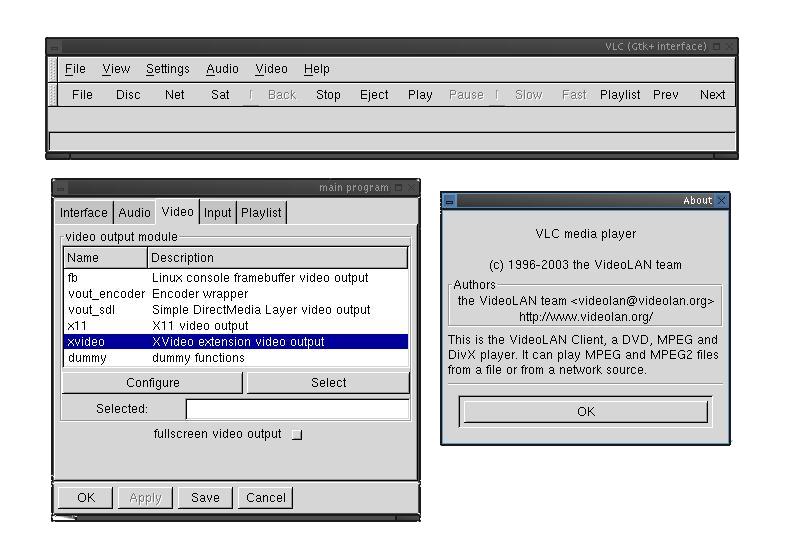Screen dimensions: 796x553
Task: Click the Configure button
Action: coord(153,383)
